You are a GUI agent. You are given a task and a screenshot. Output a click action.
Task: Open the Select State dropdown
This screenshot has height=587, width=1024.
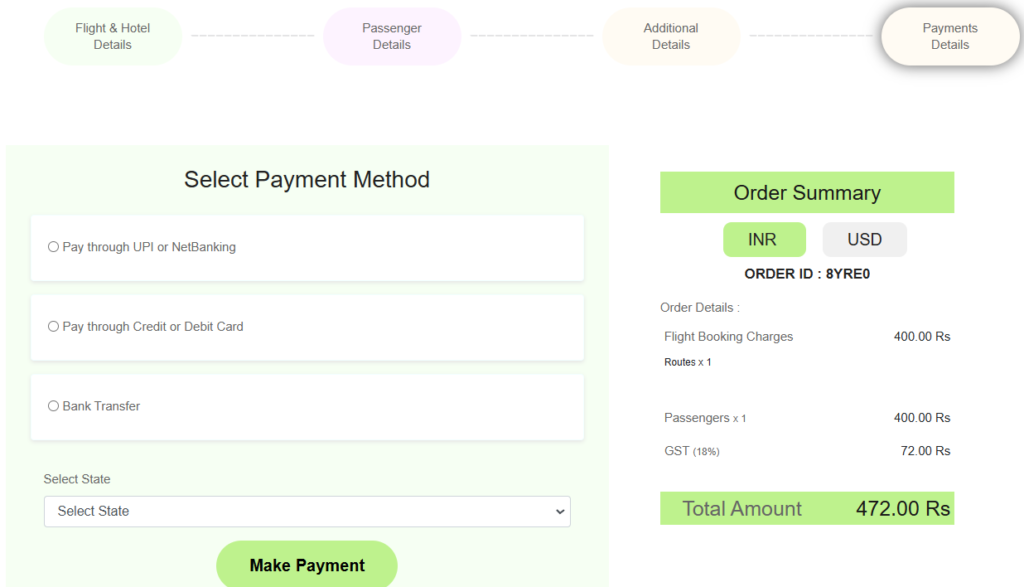[306, 511]
